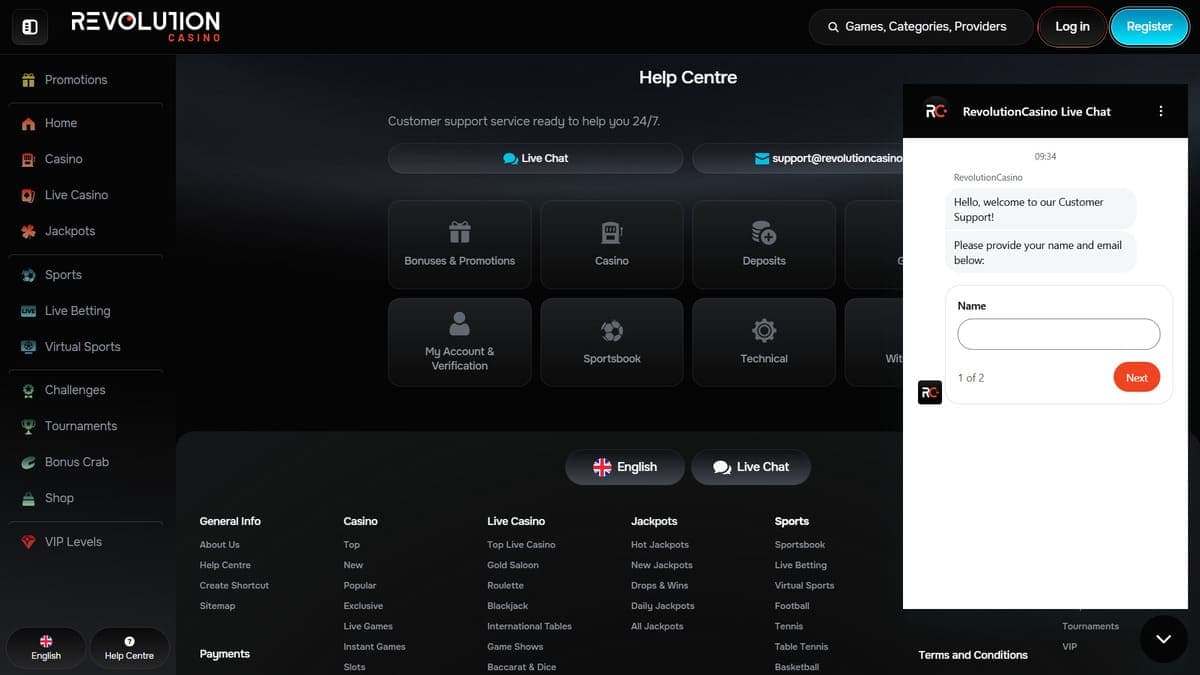Screen dimensions: 1200x675
Task: Click the Games, Categories, Providers search box
Action: click(921, 27)
